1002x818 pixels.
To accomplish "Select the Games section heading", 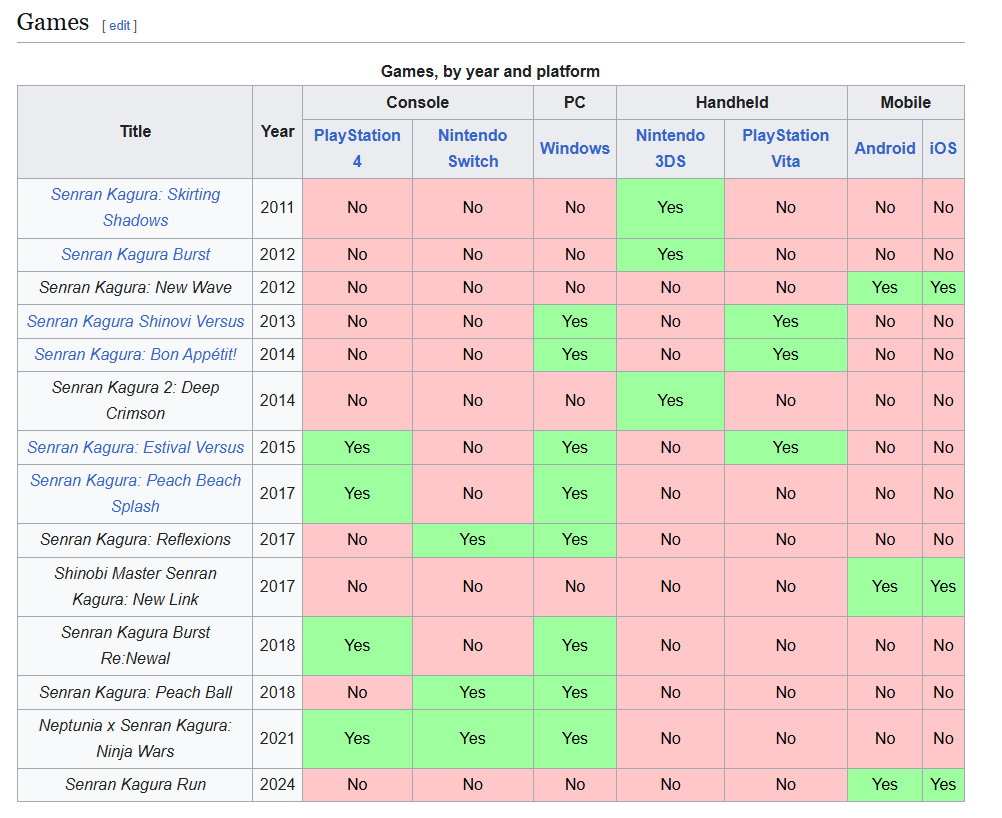I will pos(53,22).
